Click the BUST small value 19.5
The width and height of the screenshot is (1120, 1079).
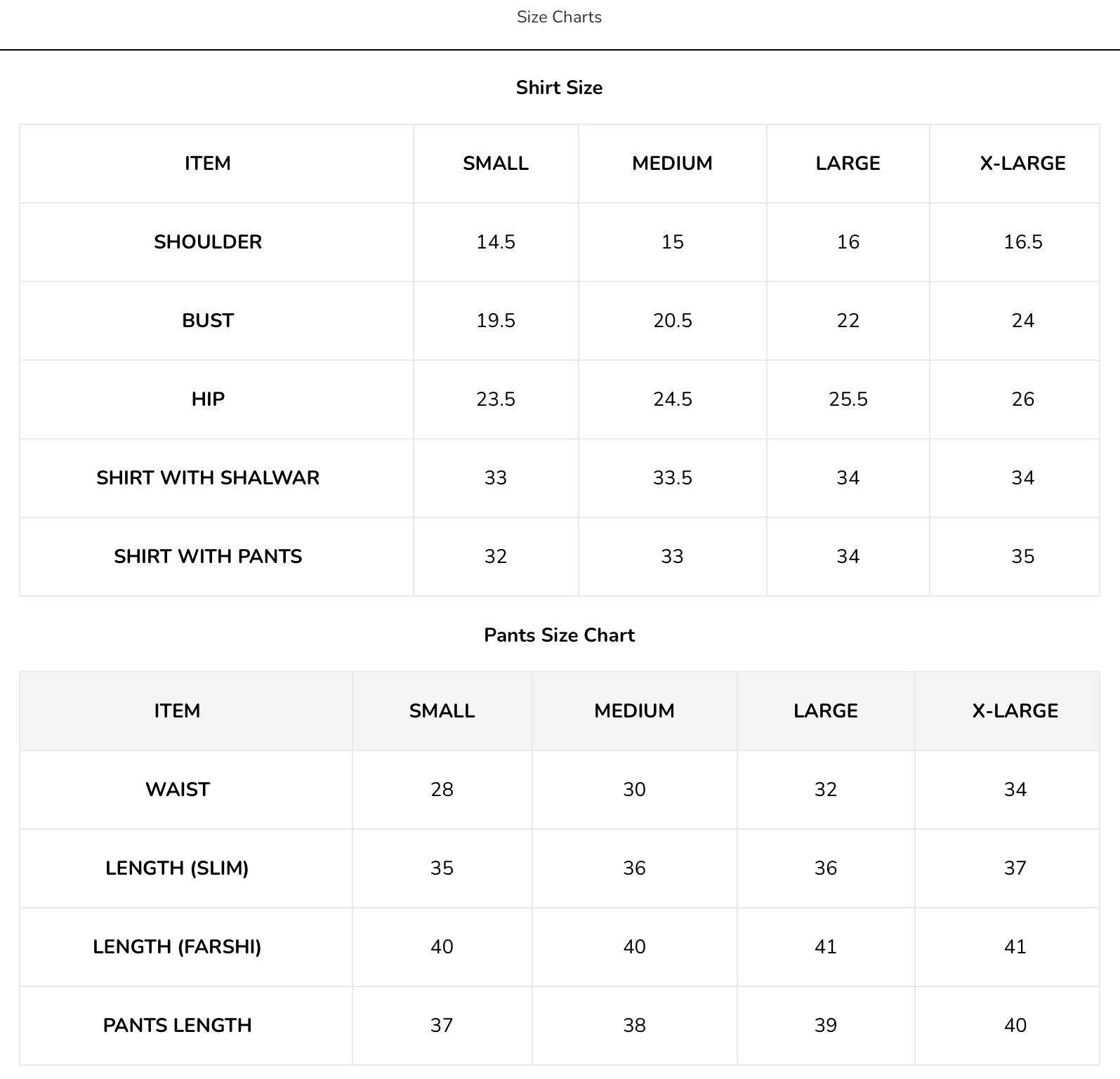click(496, 321)
